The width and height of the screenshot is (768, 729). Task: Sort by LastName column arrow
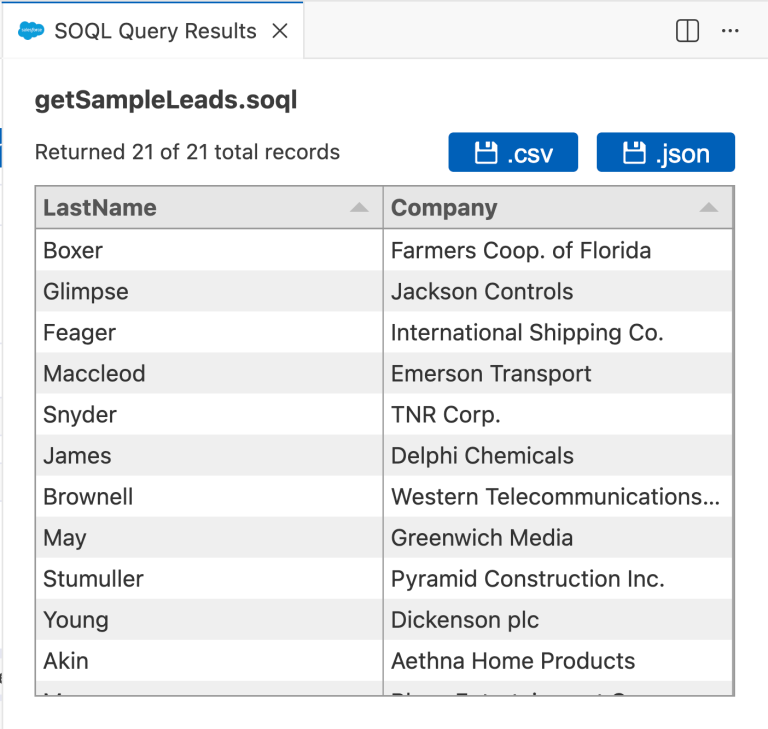[x=359, y=207]
